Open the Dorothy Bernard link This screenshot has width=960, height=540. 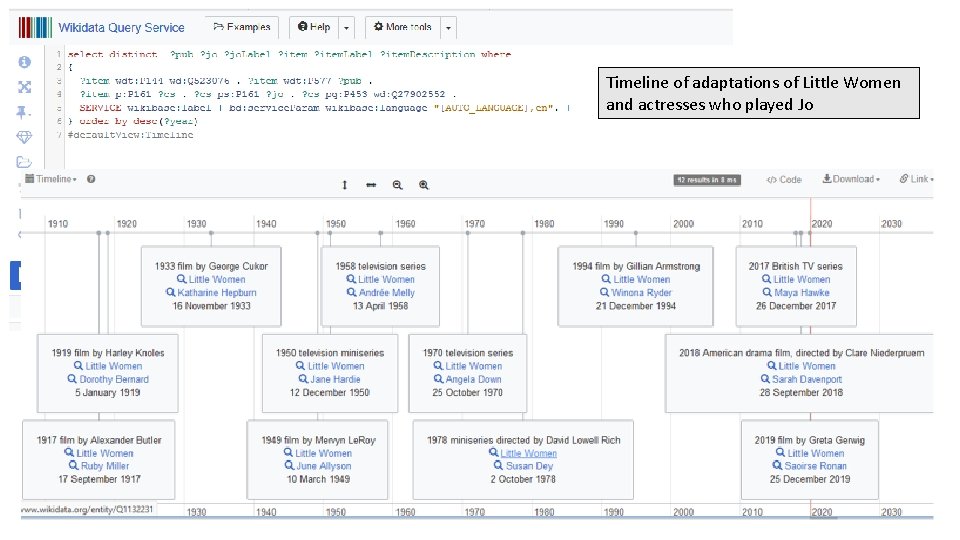(x=114, y=380)
